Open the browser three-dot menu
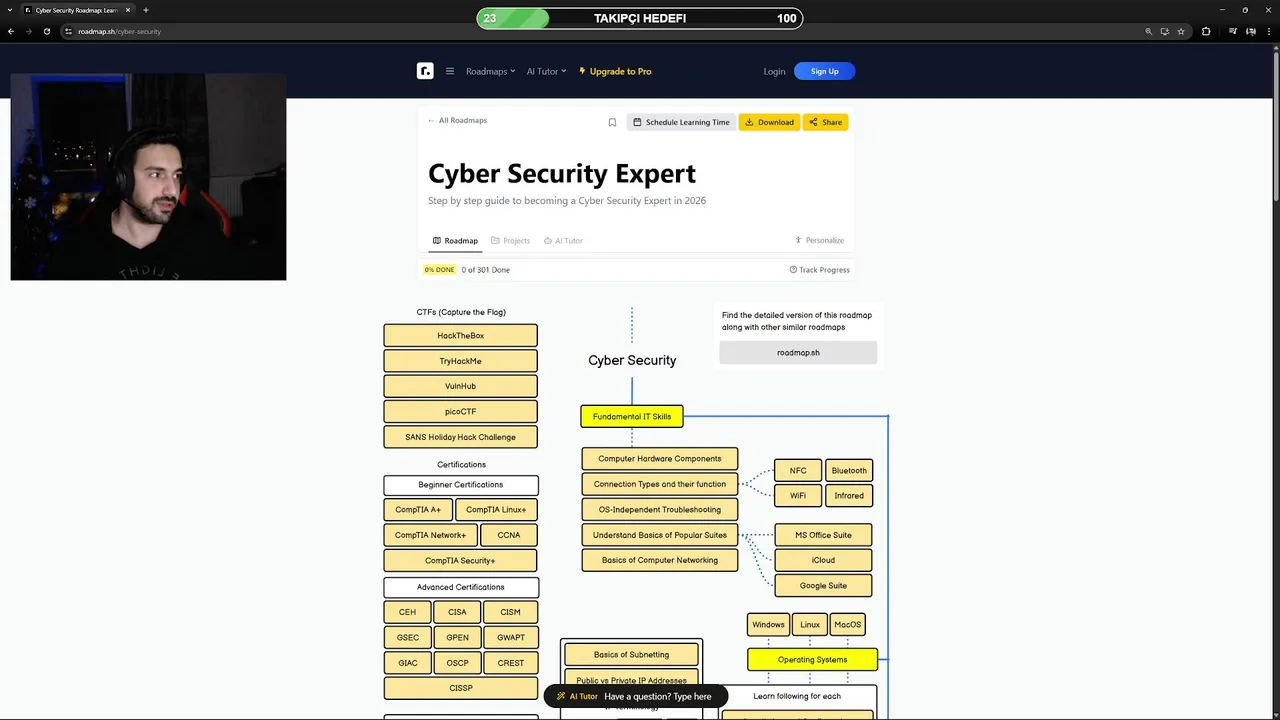This screenshot has height=720, width=1280. pyautogui.click(x=1267, y=31)
